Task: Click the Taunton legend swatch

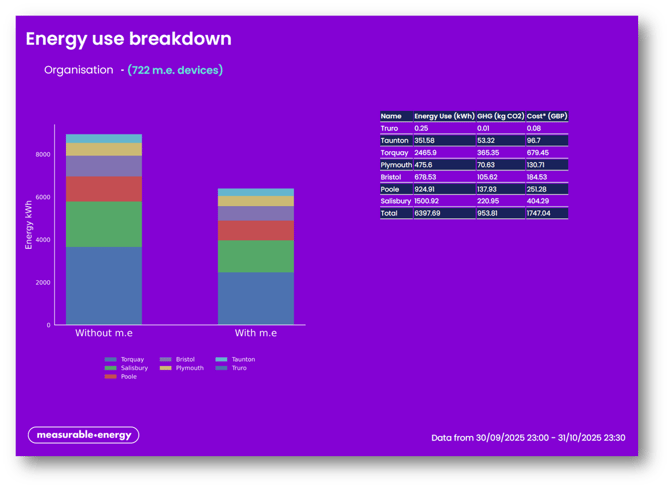Action: 222,359
